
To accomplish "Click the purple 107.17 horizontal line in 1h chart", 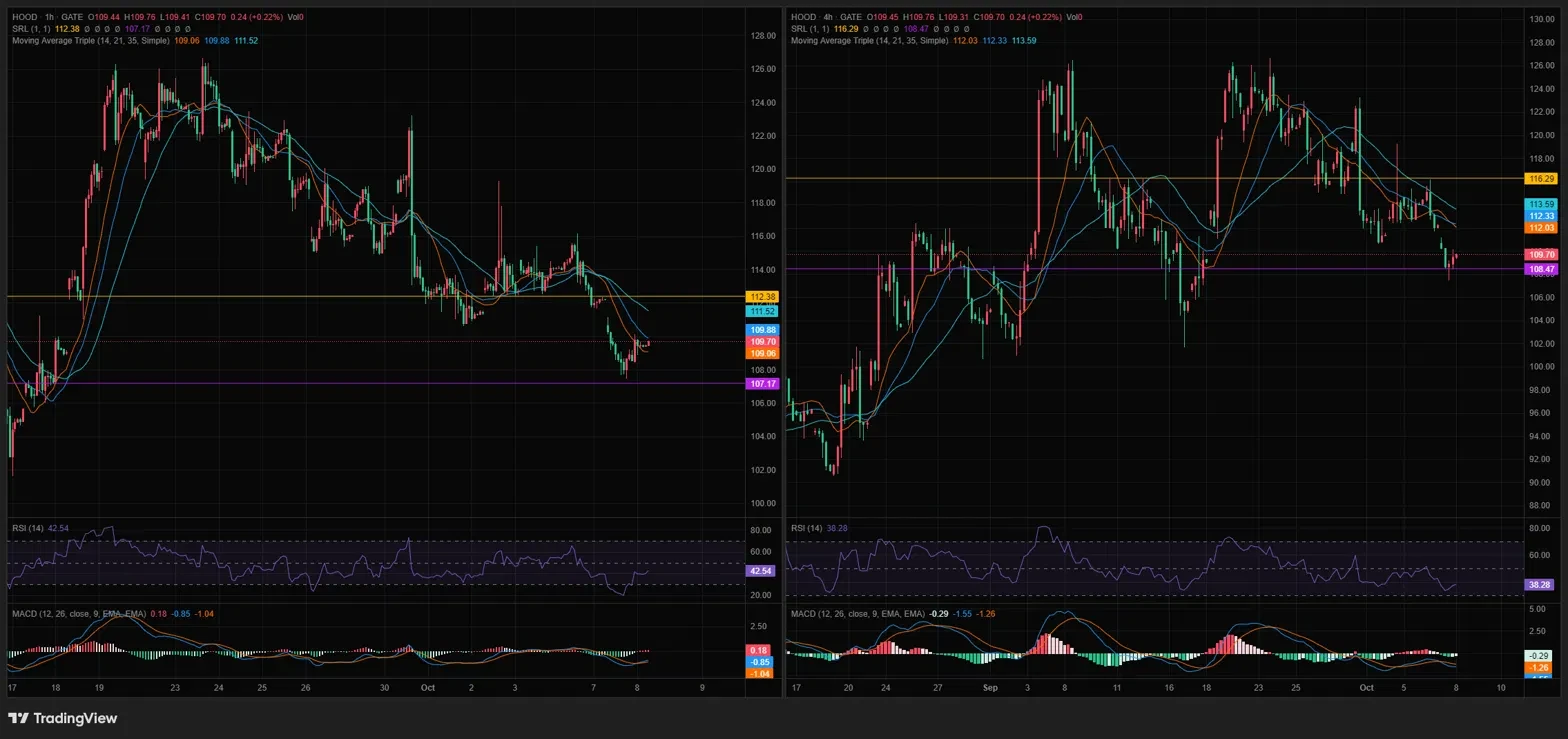I will click(375, 383).
